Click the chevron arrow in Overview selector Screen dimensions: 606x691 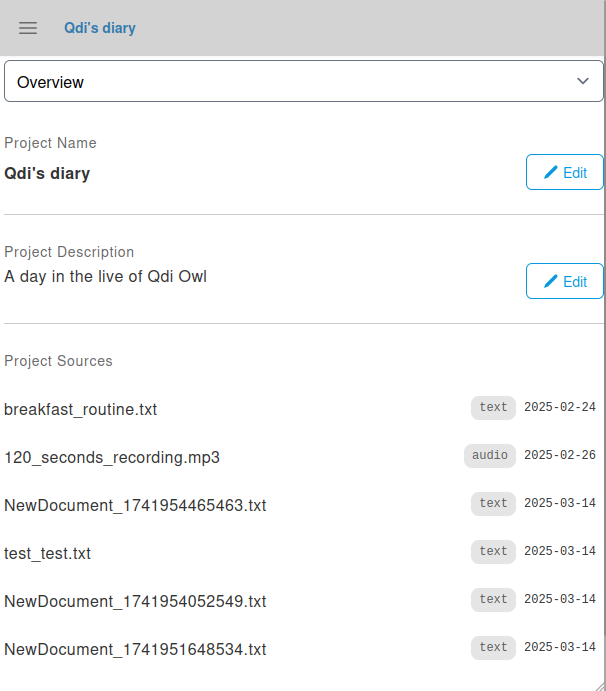tap(583, 81)
